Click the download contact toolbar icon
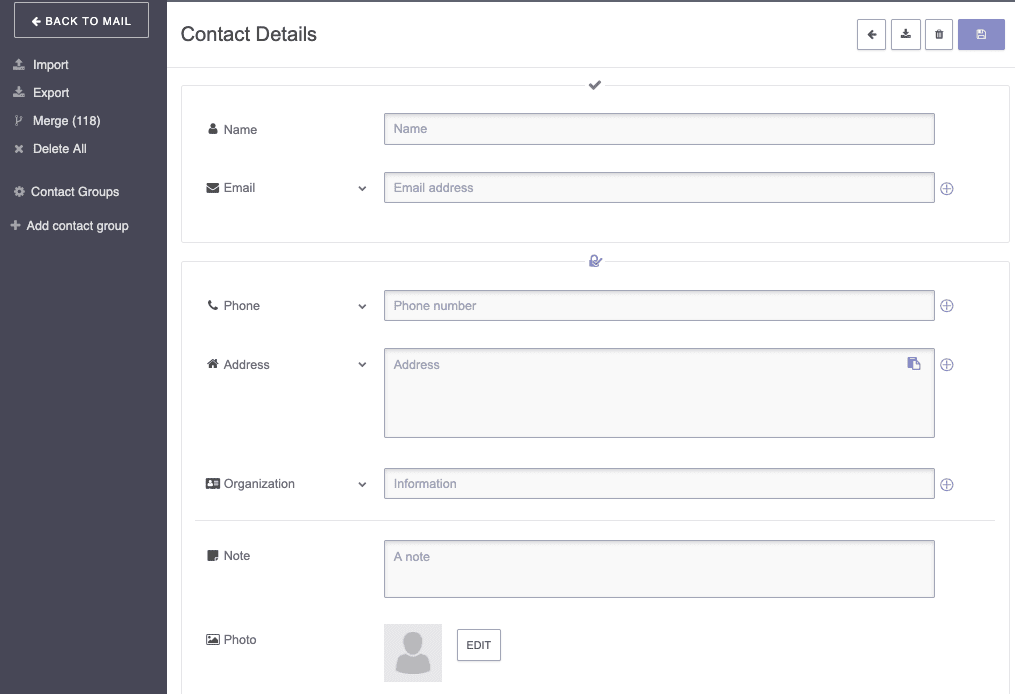1015x694 pixels. point(906,34)
